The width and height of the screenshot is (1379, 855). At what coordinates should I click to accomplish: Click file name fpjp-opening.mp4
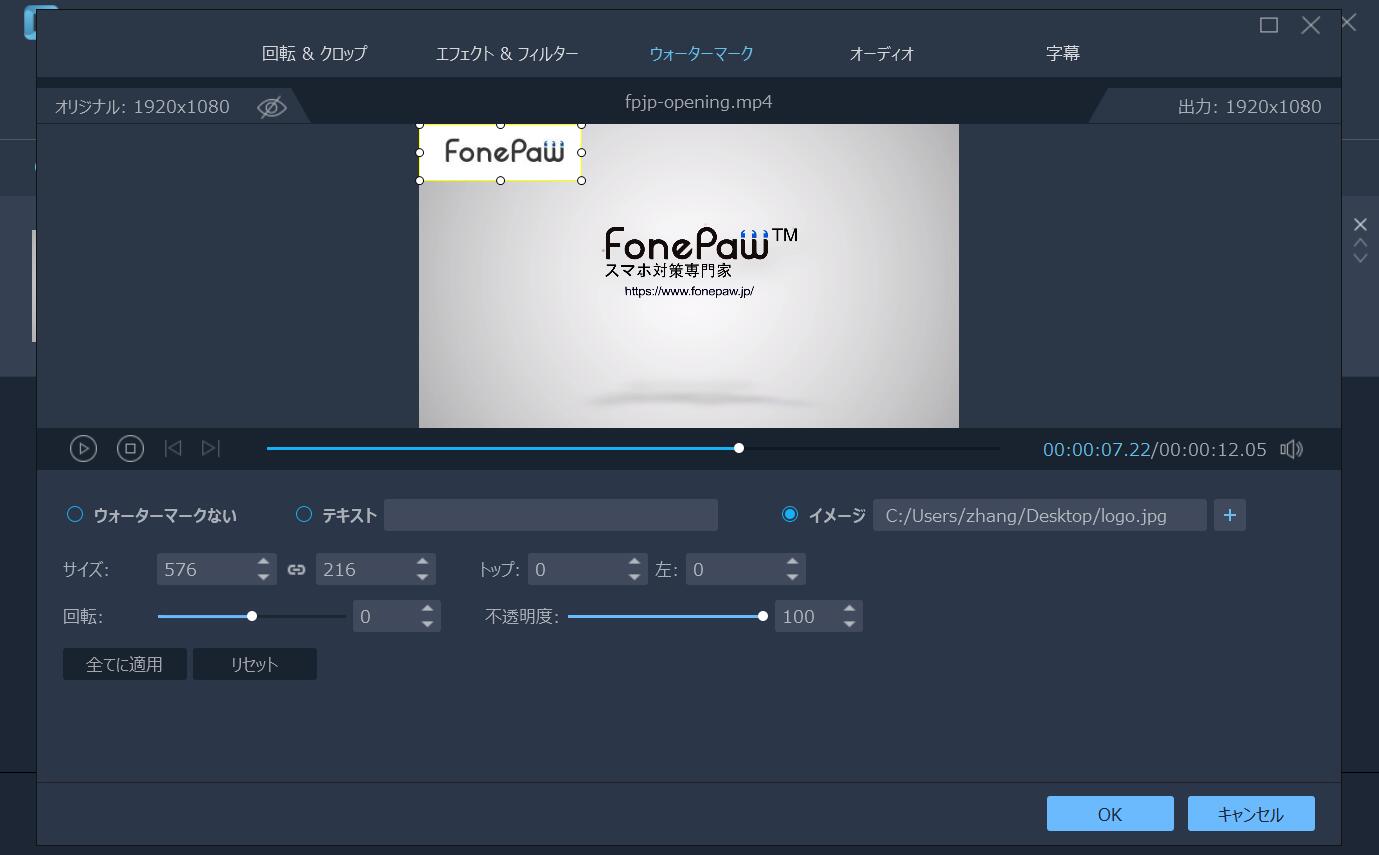(698, 102)
